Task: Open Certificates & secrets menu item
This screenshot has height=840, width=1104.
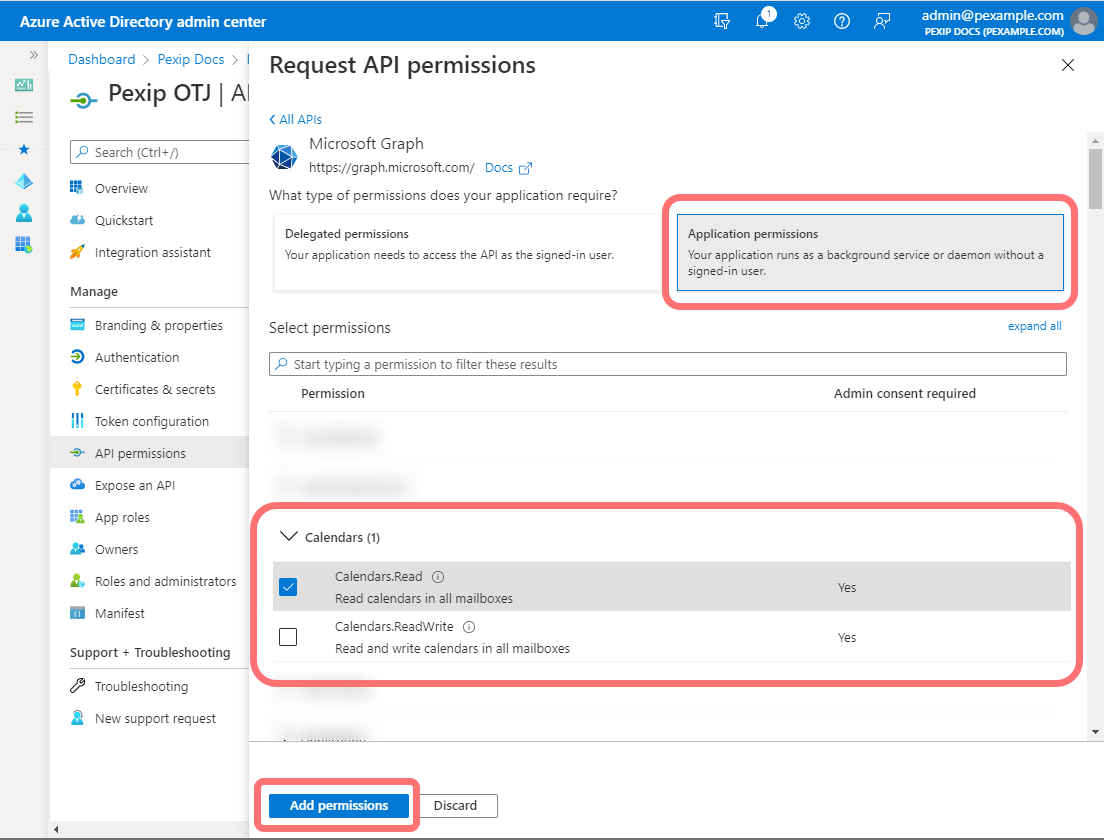Action: pos(154,389)
